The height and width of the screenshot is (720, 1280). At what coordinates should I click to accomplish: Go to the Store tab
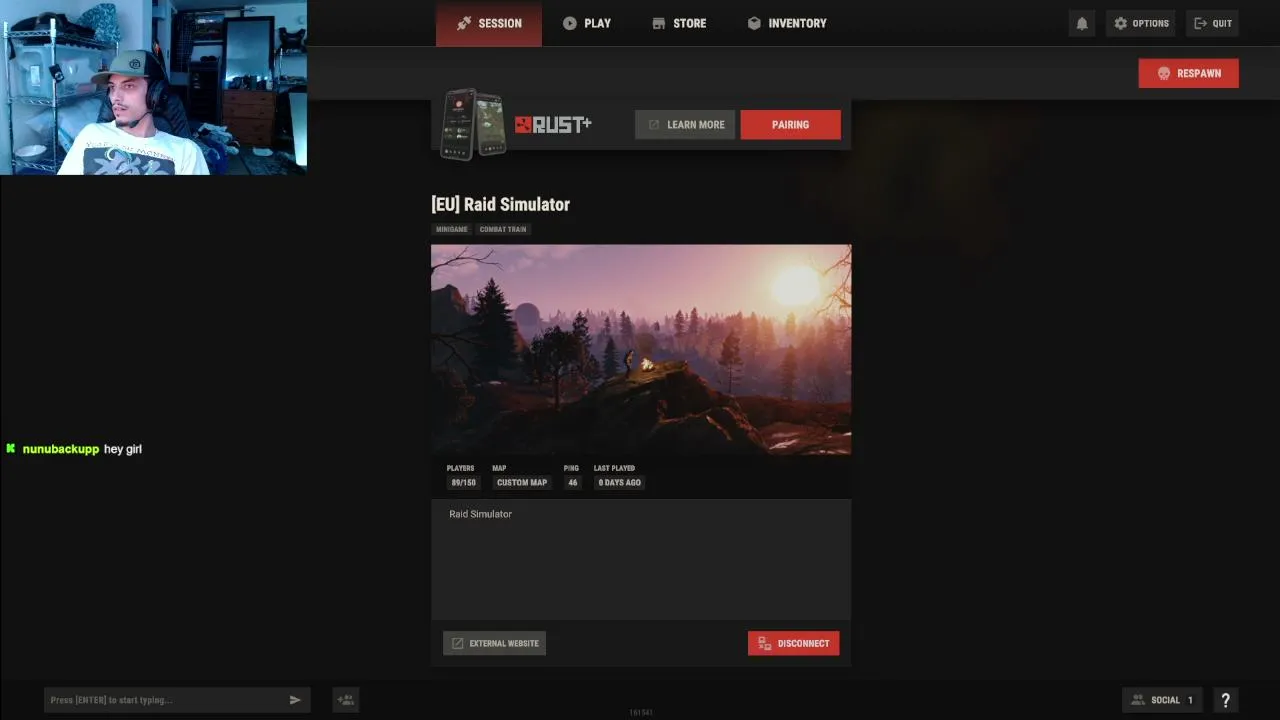(679, 23)
